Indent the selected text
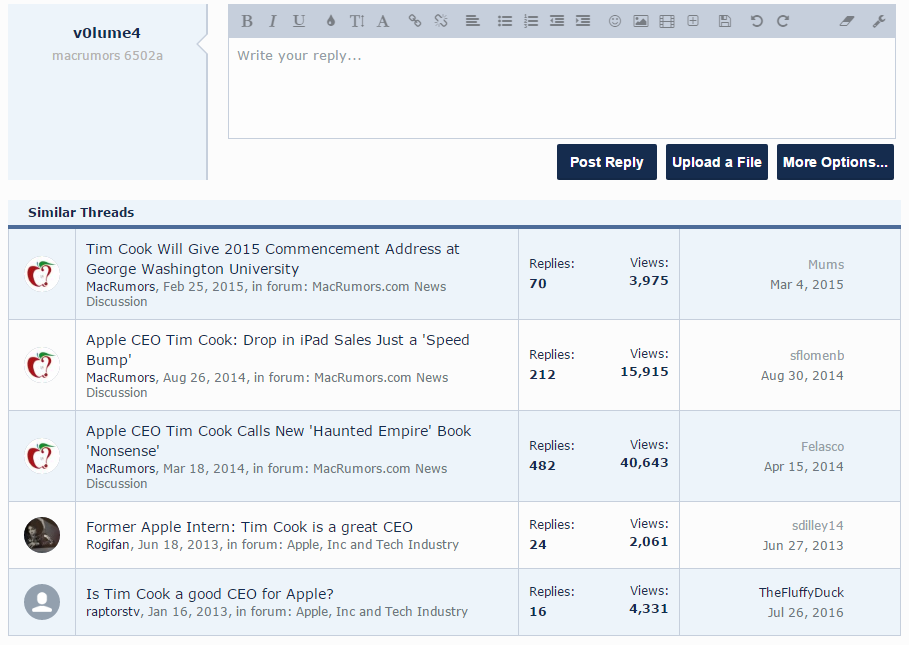The image size is (909, 645). click(x=583, y=21)
